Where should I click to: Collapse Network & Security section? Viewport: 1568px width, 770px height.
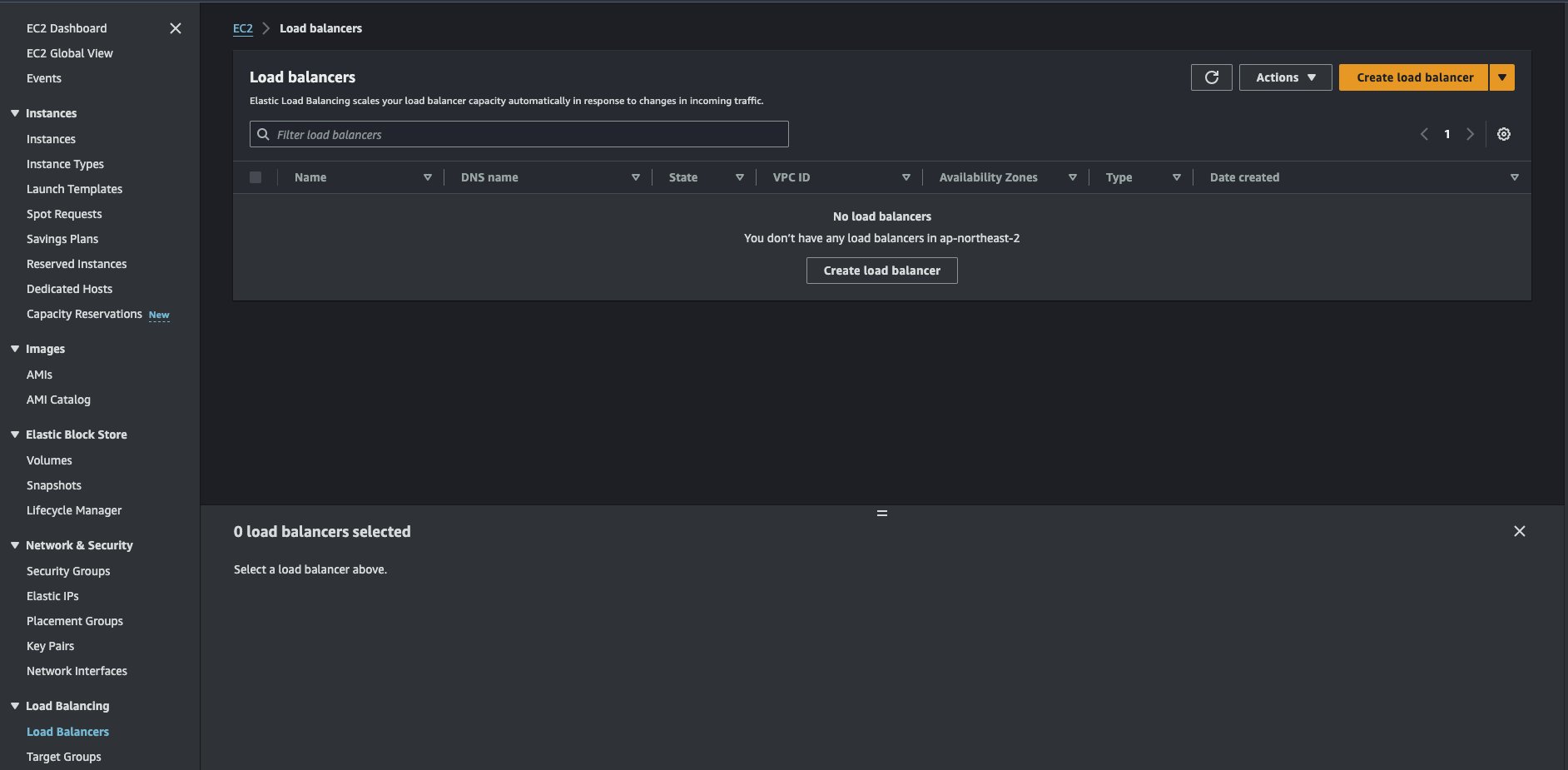tap(15, 545)
